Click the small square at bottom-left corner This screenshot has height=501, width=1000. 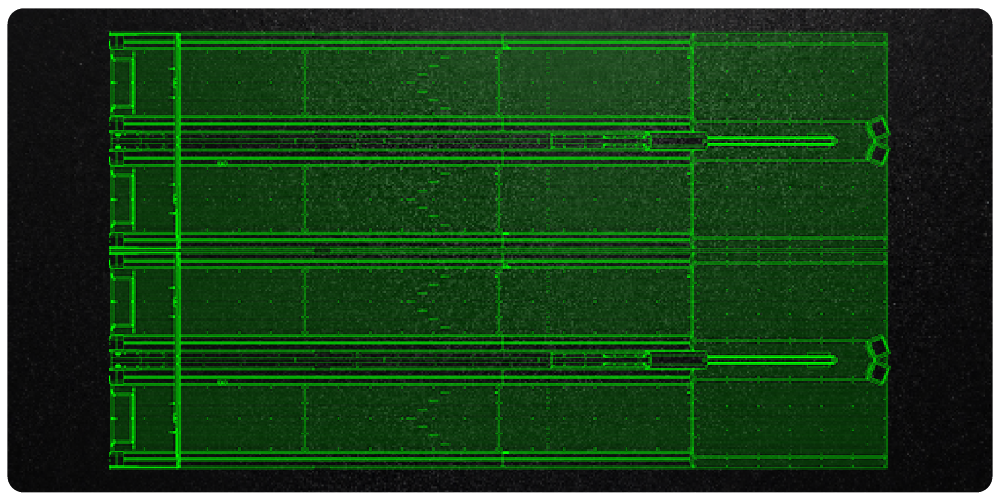(x=116, y=461)
